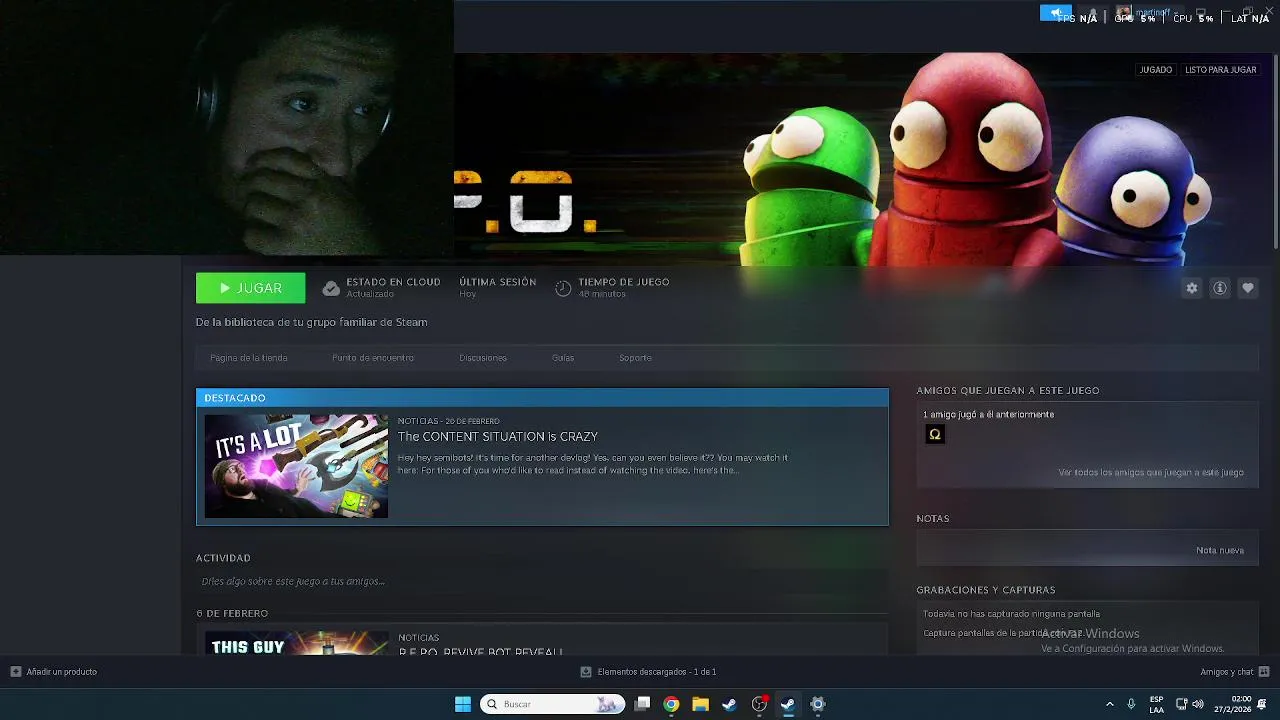Open the Settings gear taskbar icon
1280x720 pixels.
(817, 704)
